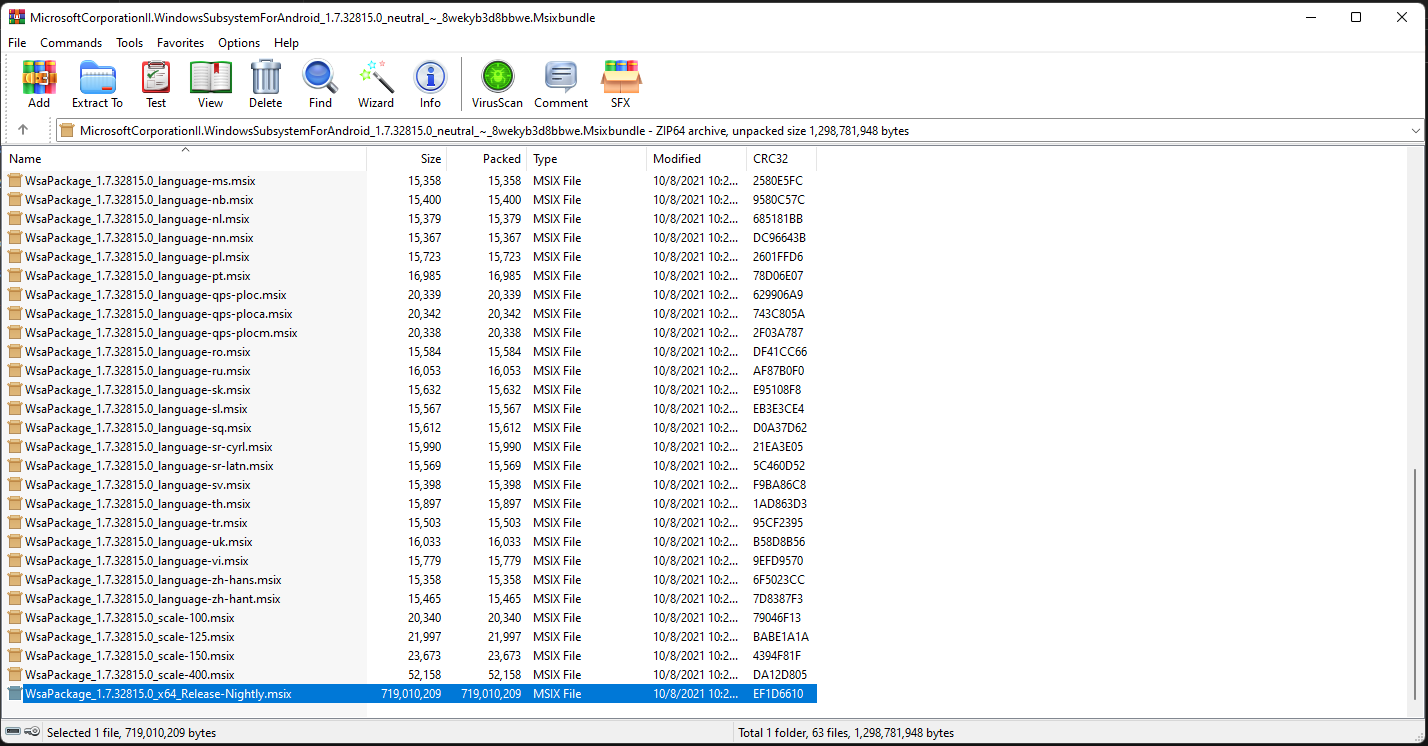Open the Tools menu
This screenshot has height=746, width=1428.
(129, 43)
